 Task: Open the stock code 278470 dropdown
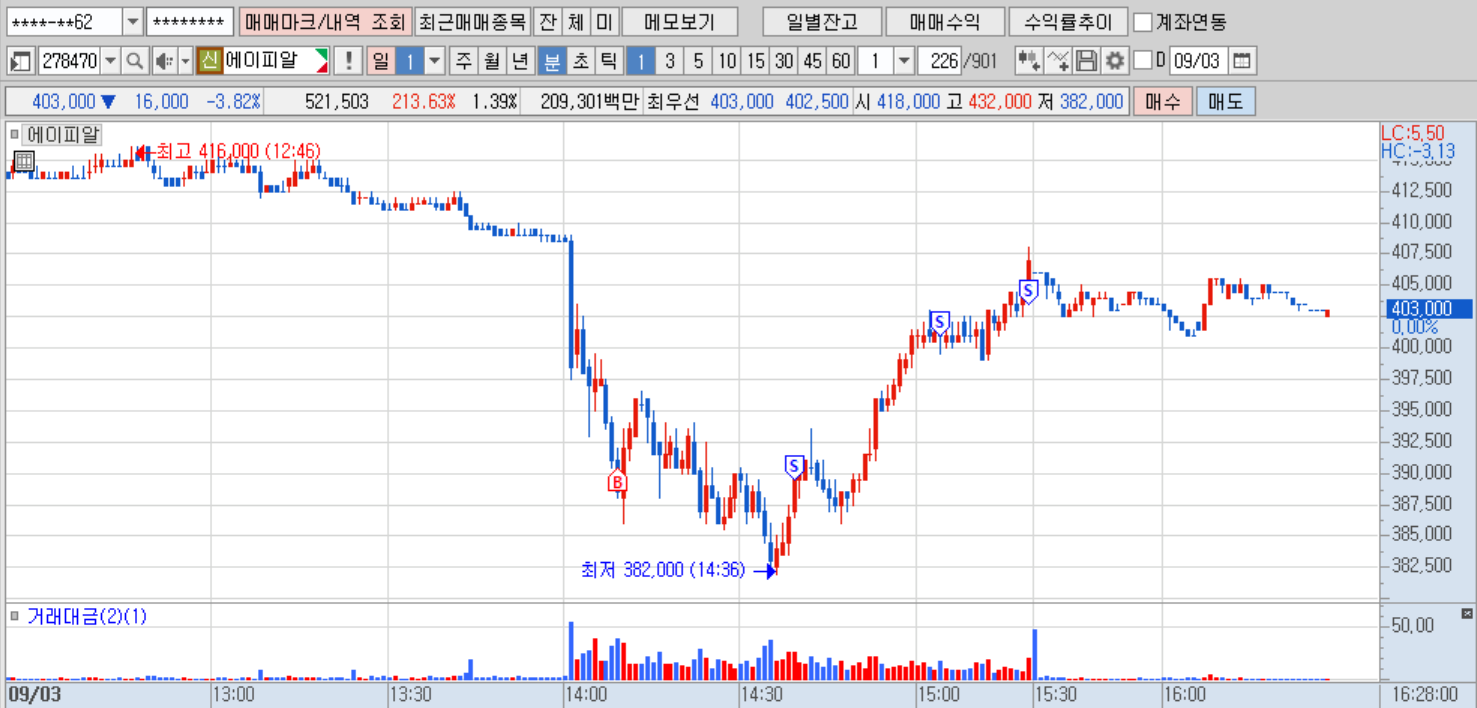(x=110, y=61)
